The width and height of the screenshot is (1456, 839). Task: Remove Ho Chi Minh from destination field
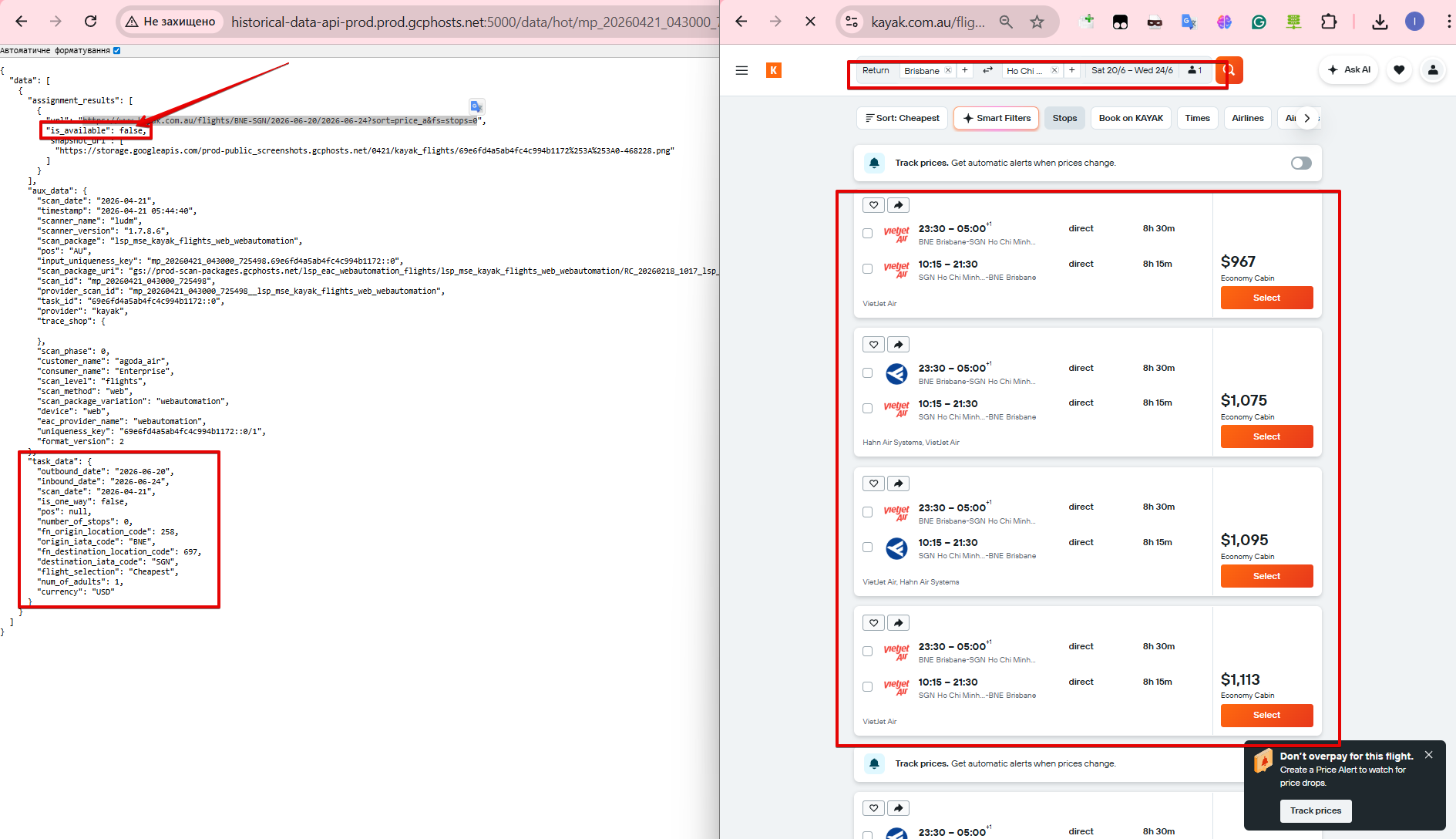[1054, 70]
